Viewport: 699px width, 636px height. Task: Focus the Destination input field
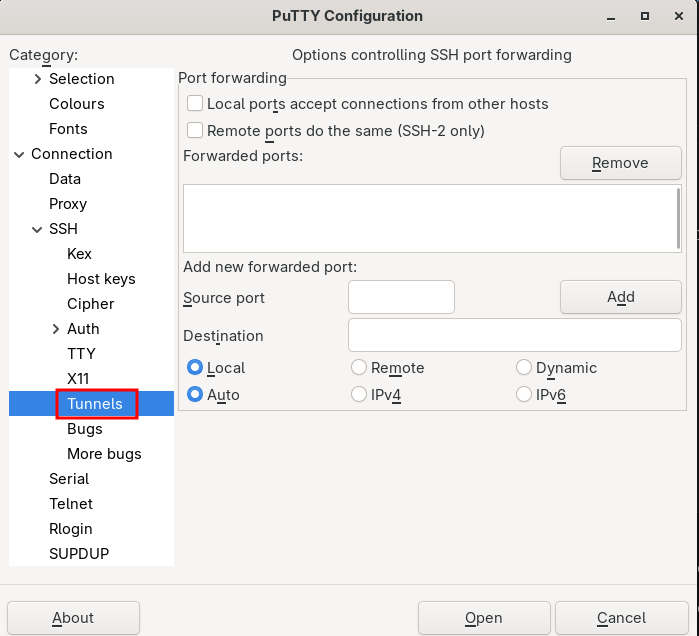514,335
